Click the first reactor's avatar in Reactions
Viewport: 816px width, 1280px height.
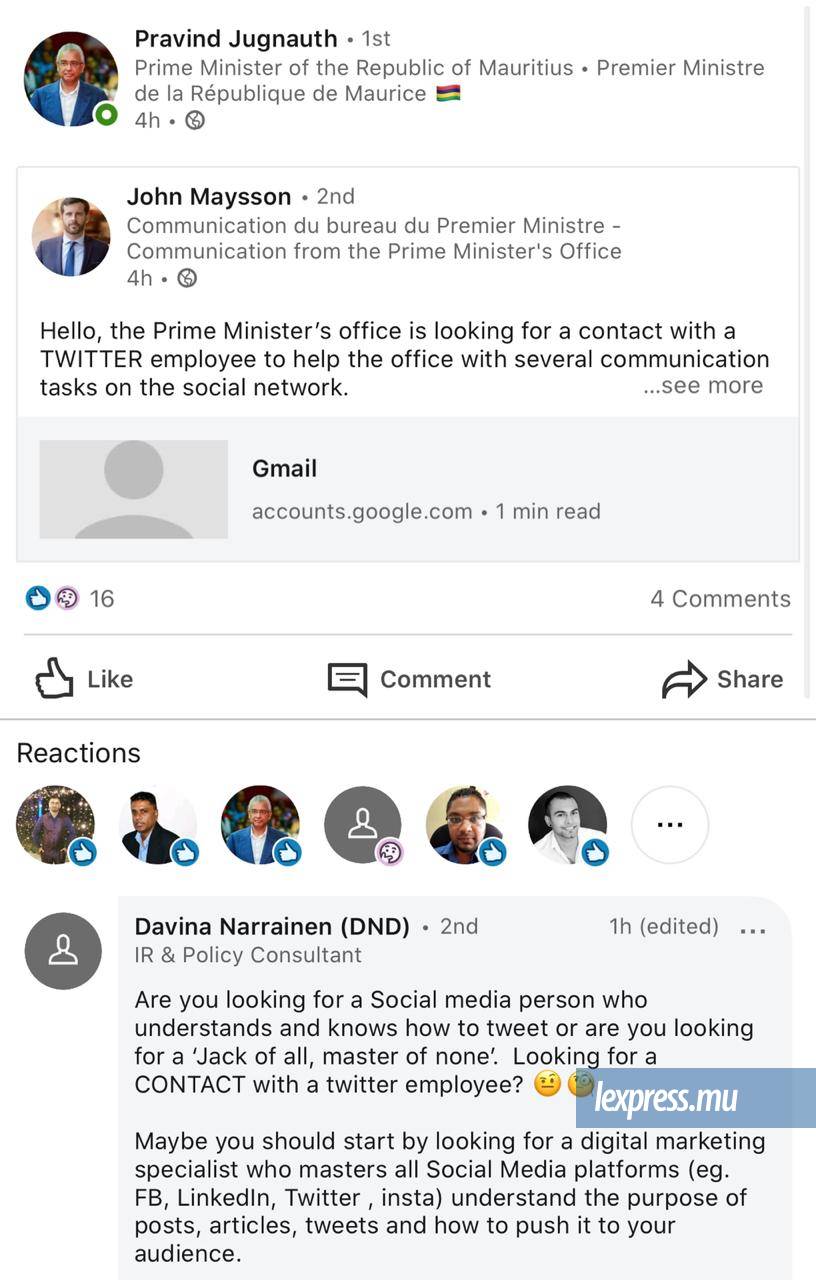point(56,825)
